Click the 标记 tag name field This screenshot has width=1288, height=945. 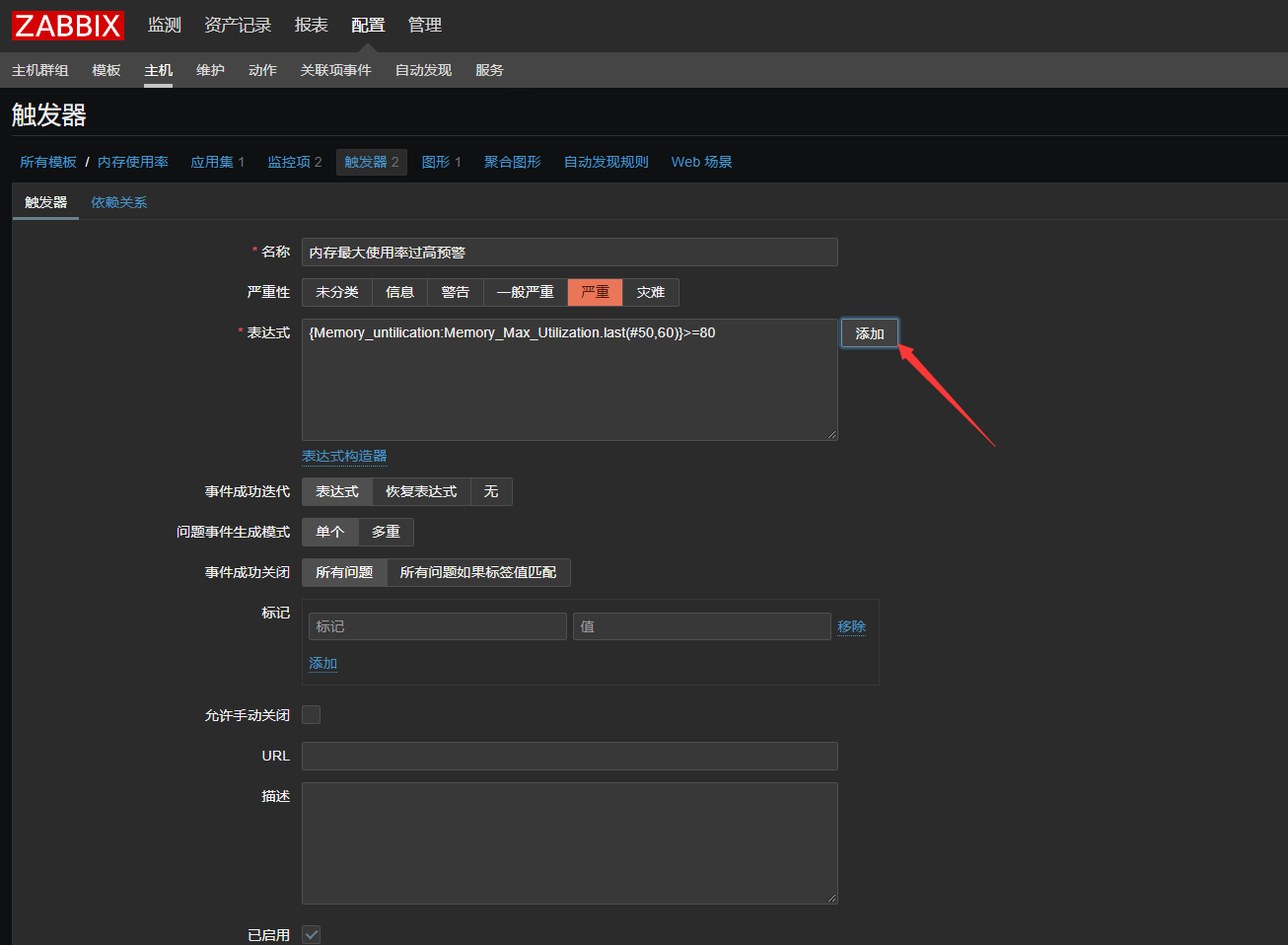click(x=438, y=626)
